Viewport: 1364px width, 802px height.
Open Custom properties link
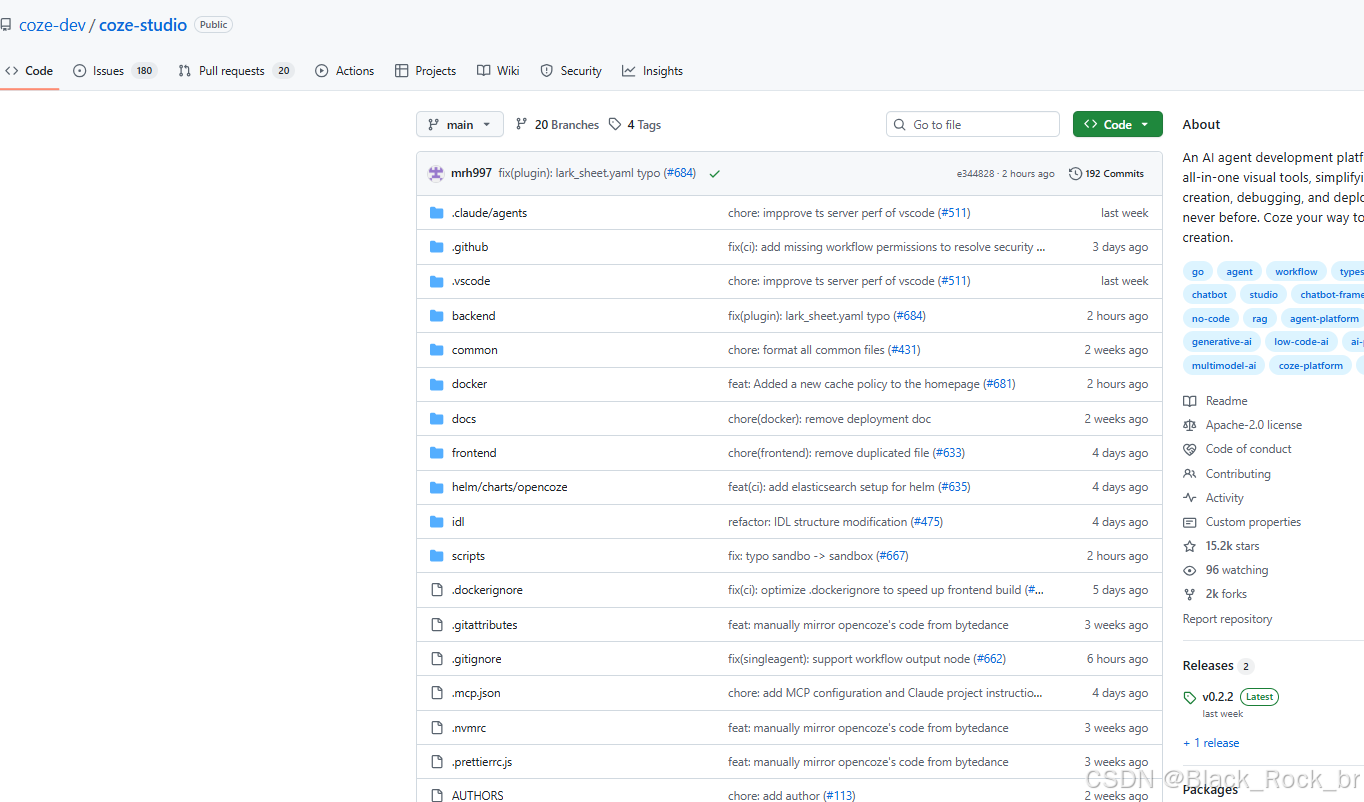pos(1253,522)
